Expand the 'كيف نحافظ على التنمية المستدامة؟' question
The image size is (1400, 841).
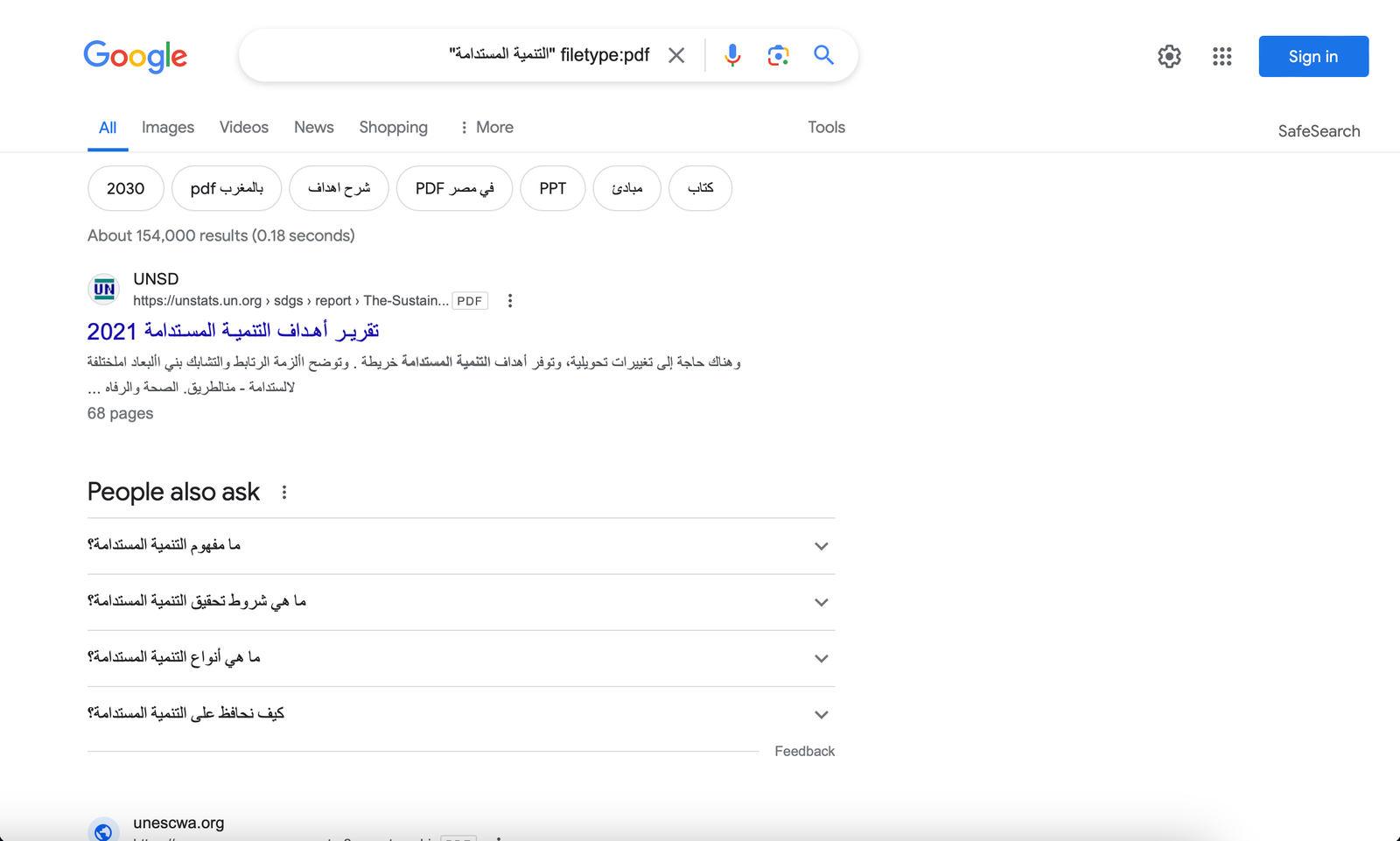(x=821, y=714)
